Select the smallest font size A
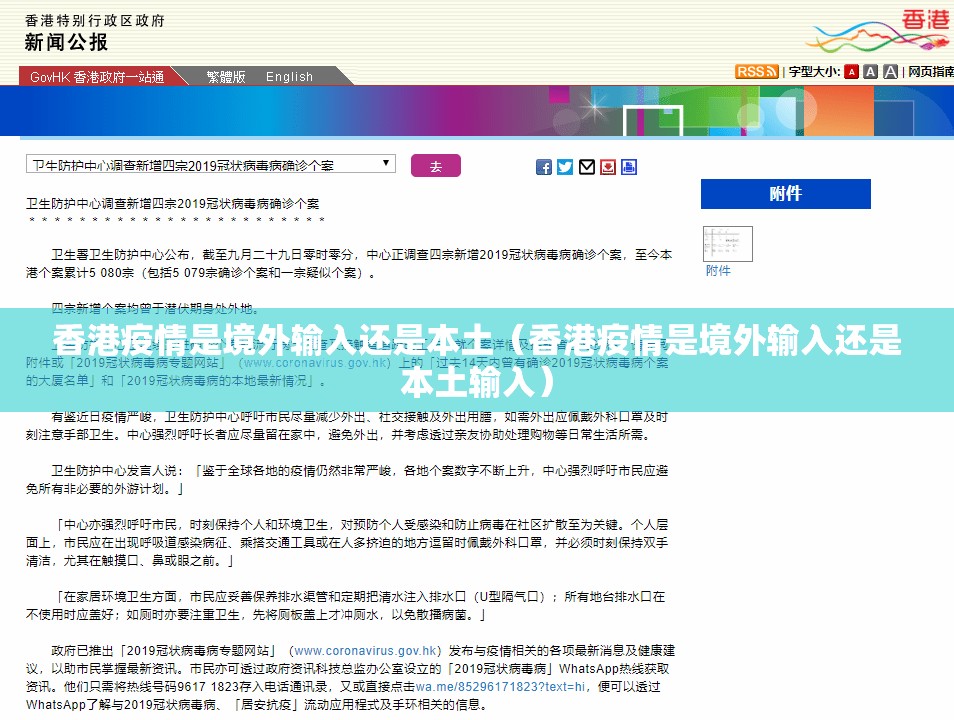Image resolution: width=954 pixels, height=720 pixels. [852, 72]
